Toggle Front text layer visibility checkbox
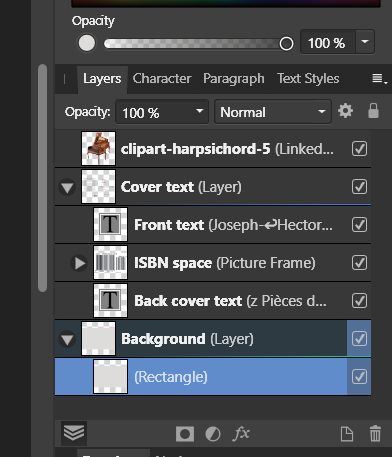Viewport: 392px width, 457px height. point(359,225)
